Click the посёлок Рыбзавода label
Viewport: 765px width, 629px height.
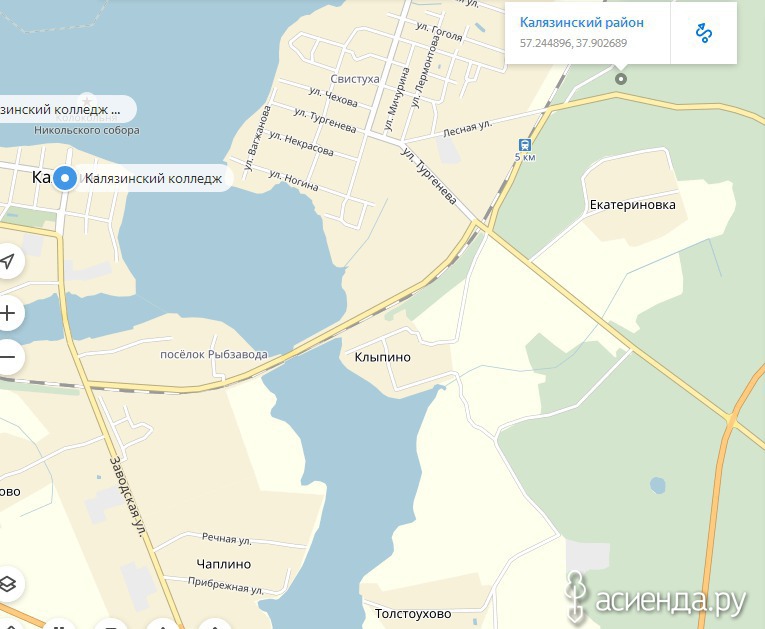click(214, 355)
